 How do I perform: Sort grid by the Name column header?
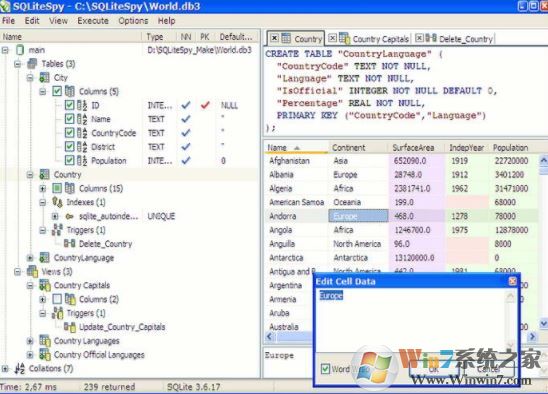[296, 148]
